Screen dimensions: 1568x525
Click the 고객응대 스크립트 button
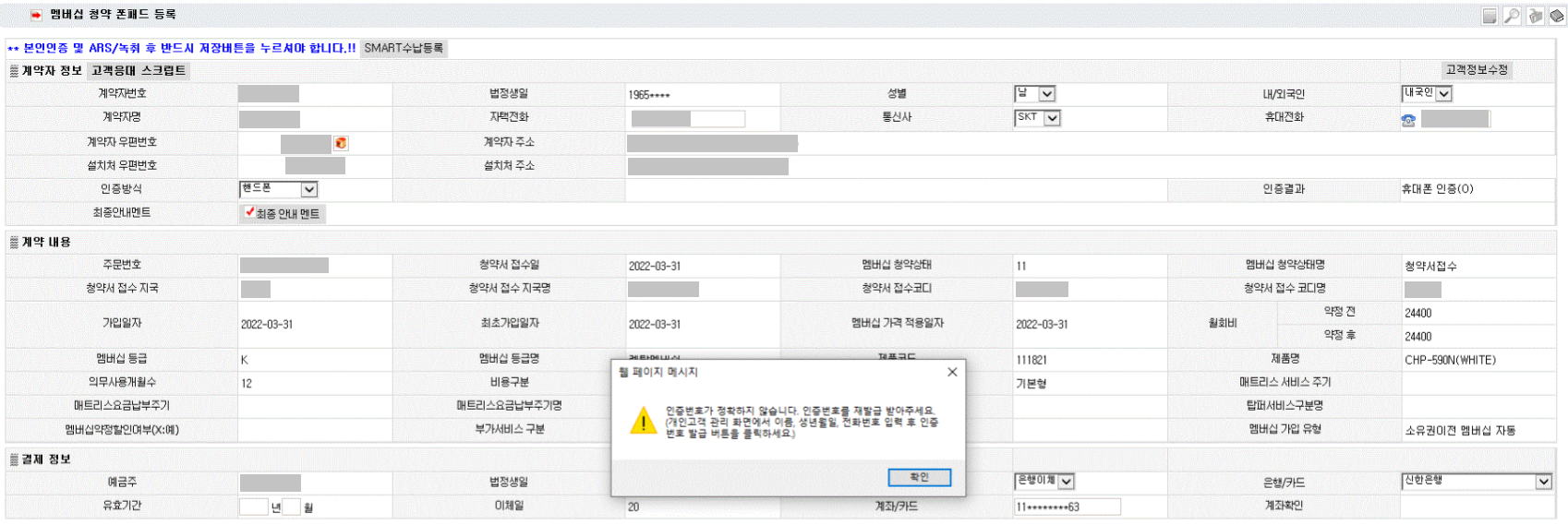139,71
